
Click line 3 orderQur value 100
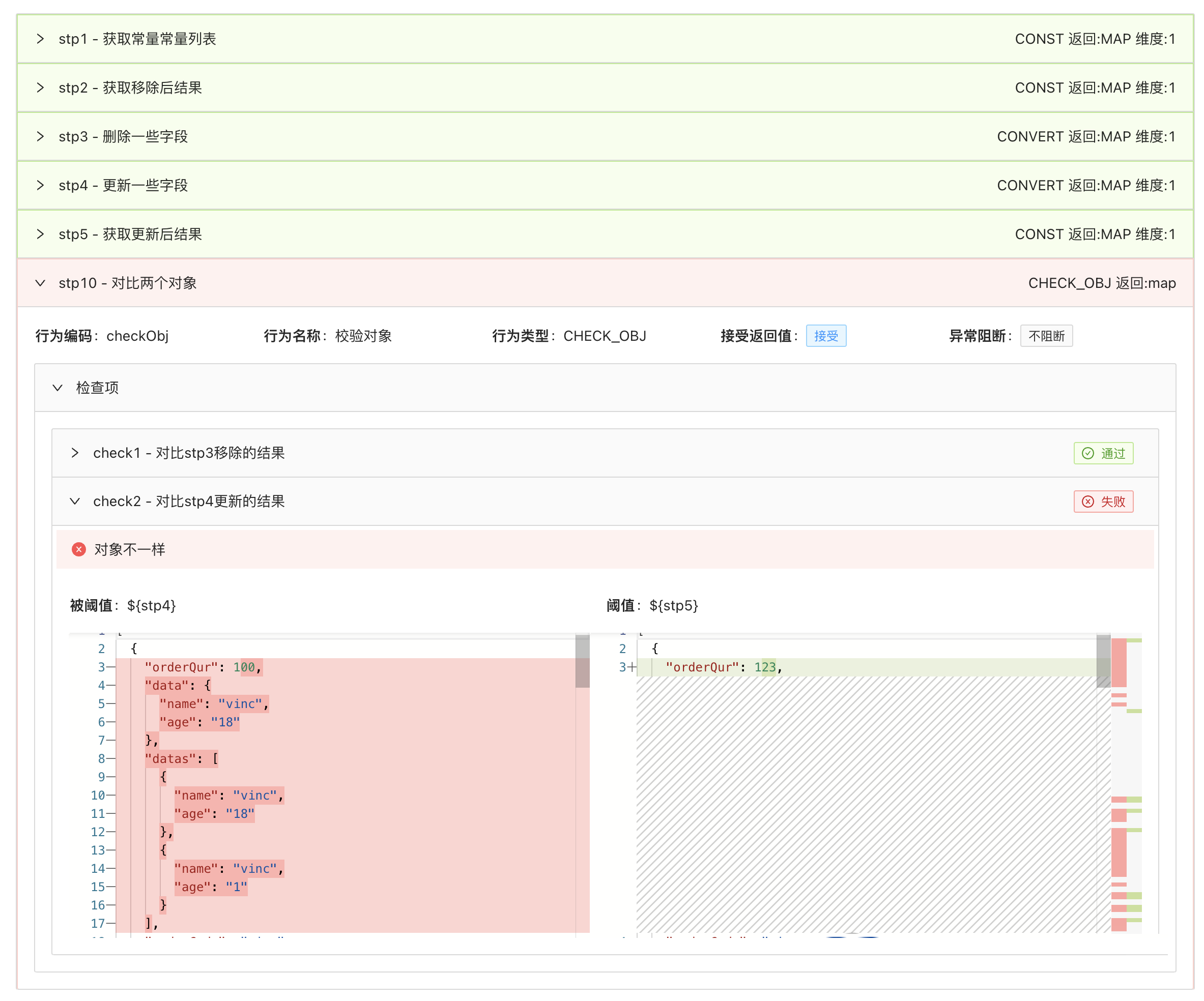(x=244, y=667)
